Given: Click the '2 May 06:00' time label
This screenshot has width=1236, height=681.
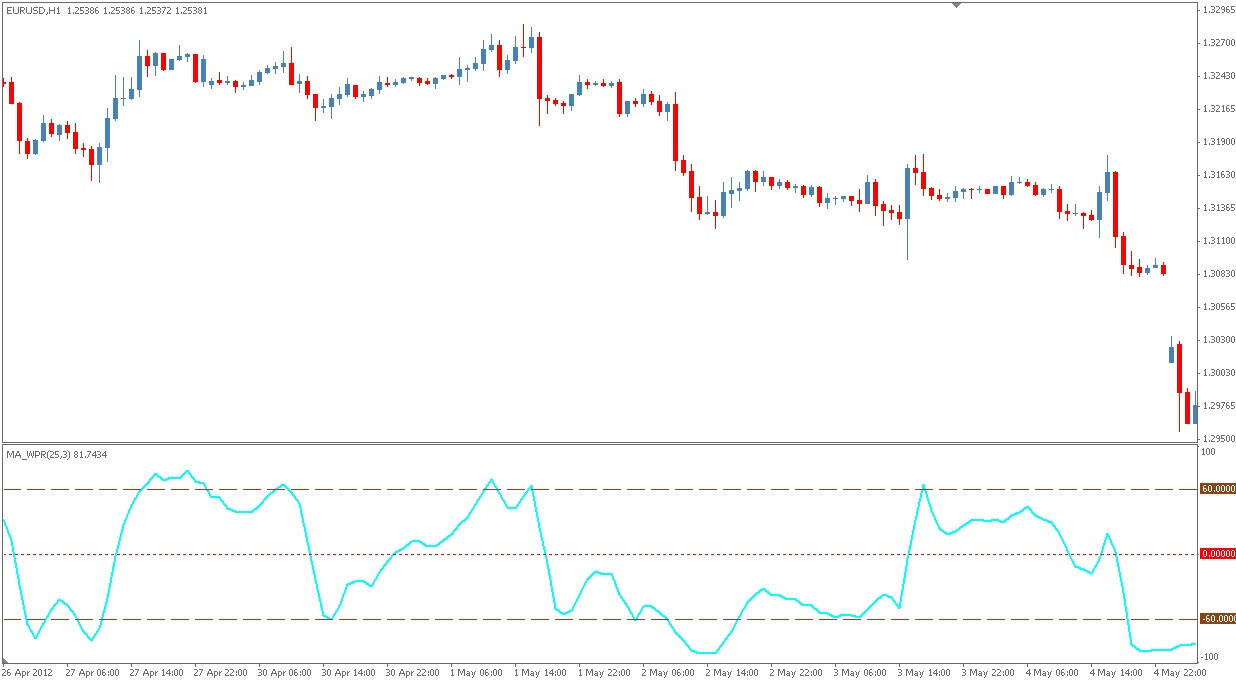Looking at the screenshot, I should coord(670,673).
